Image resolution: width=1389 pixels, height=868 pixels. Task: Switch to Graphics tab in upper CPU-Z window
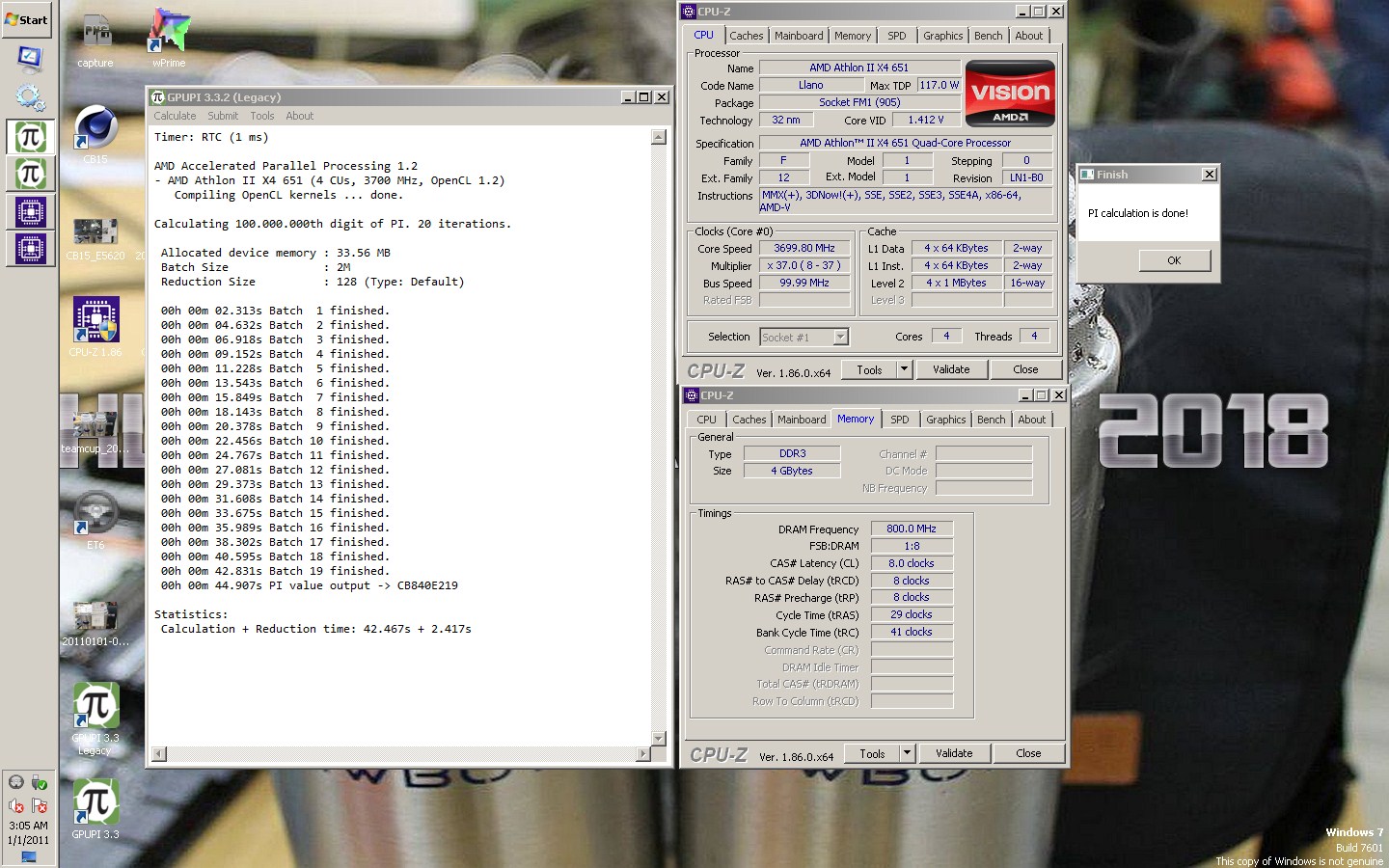(x=942, y=36)
